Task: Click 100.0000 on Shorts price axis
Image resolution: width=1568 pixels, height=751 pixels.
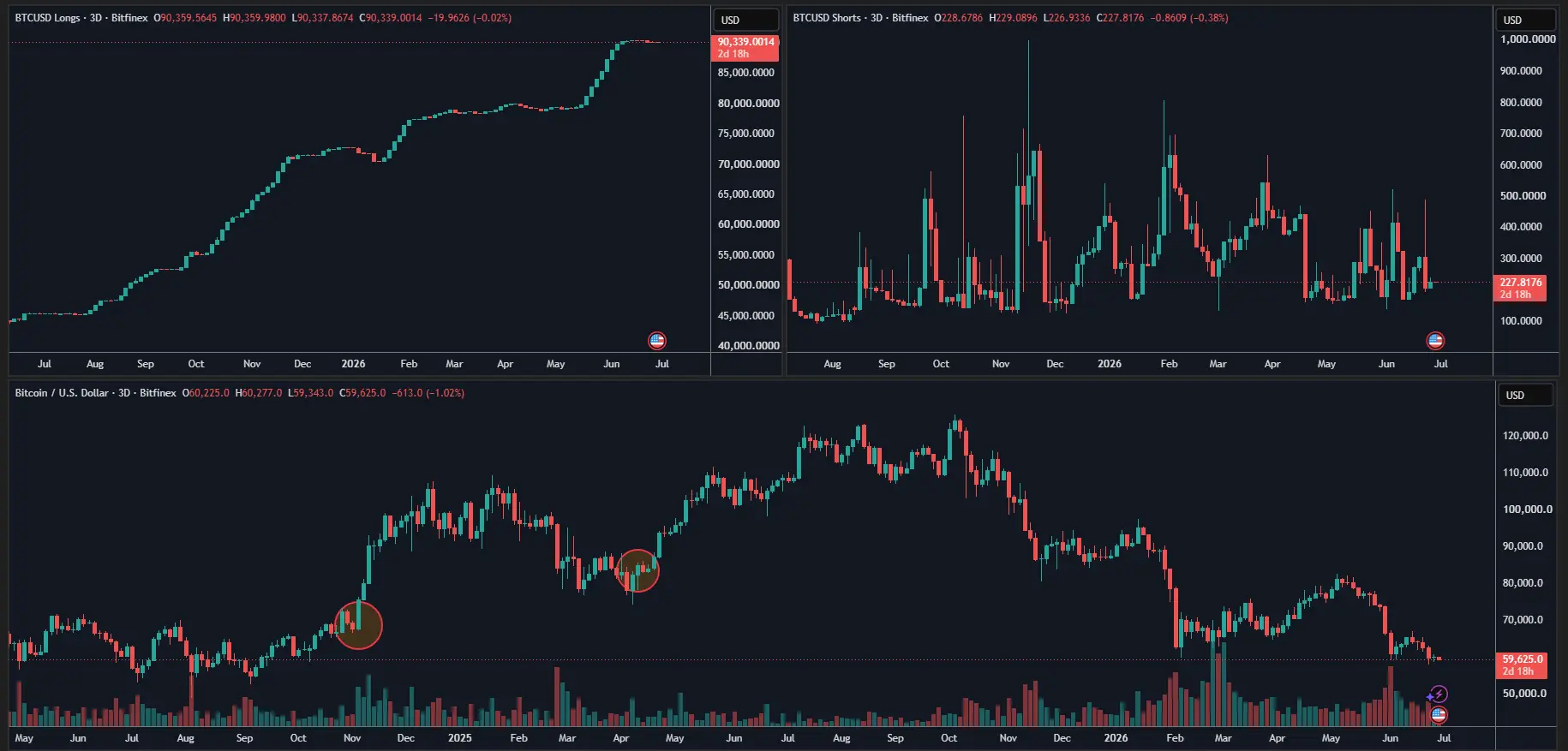Action: click(1521, 321)
